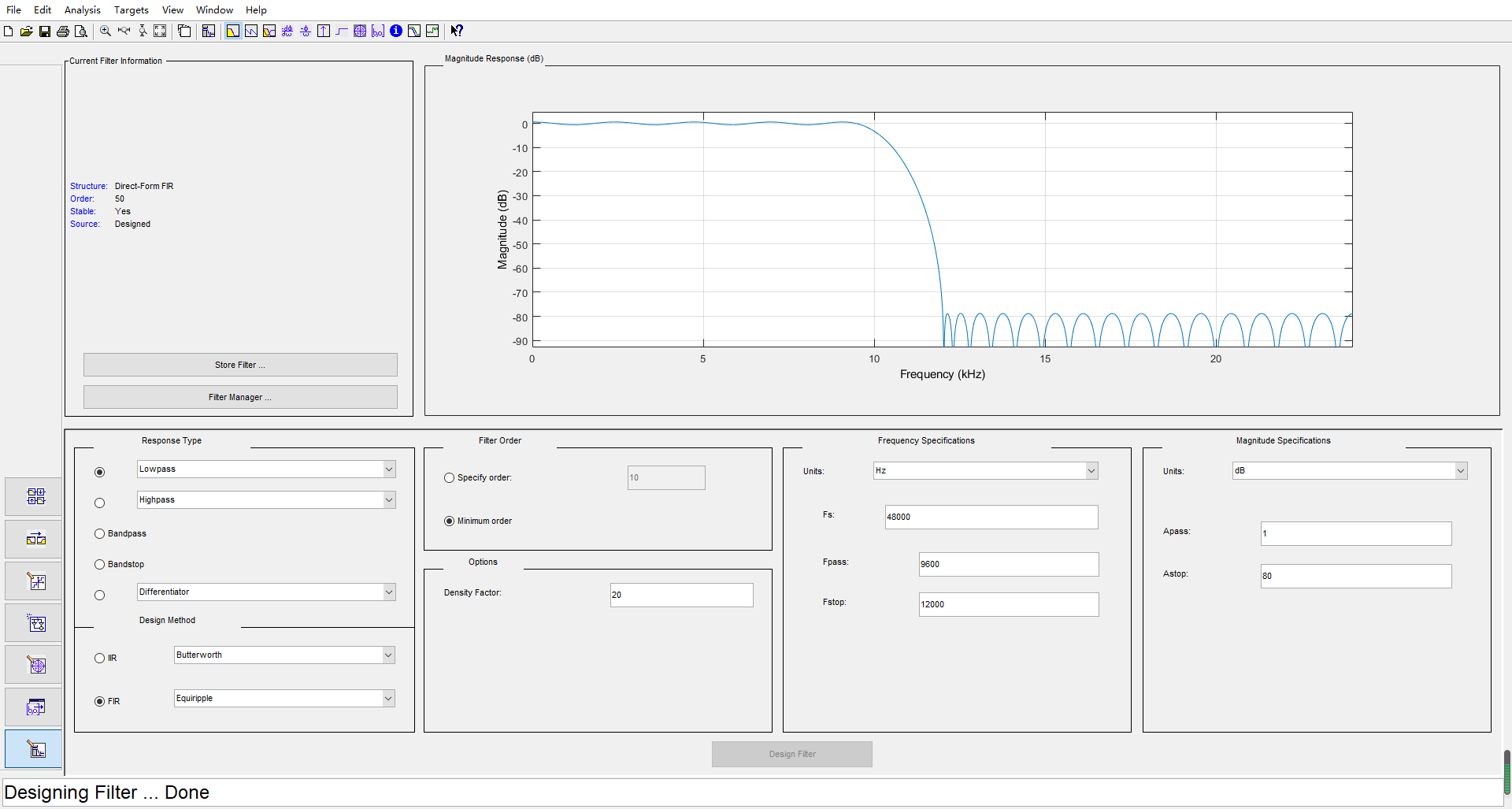Show the Impulse Response plot
Viewport: 1512px width, 809px height.
324,31
